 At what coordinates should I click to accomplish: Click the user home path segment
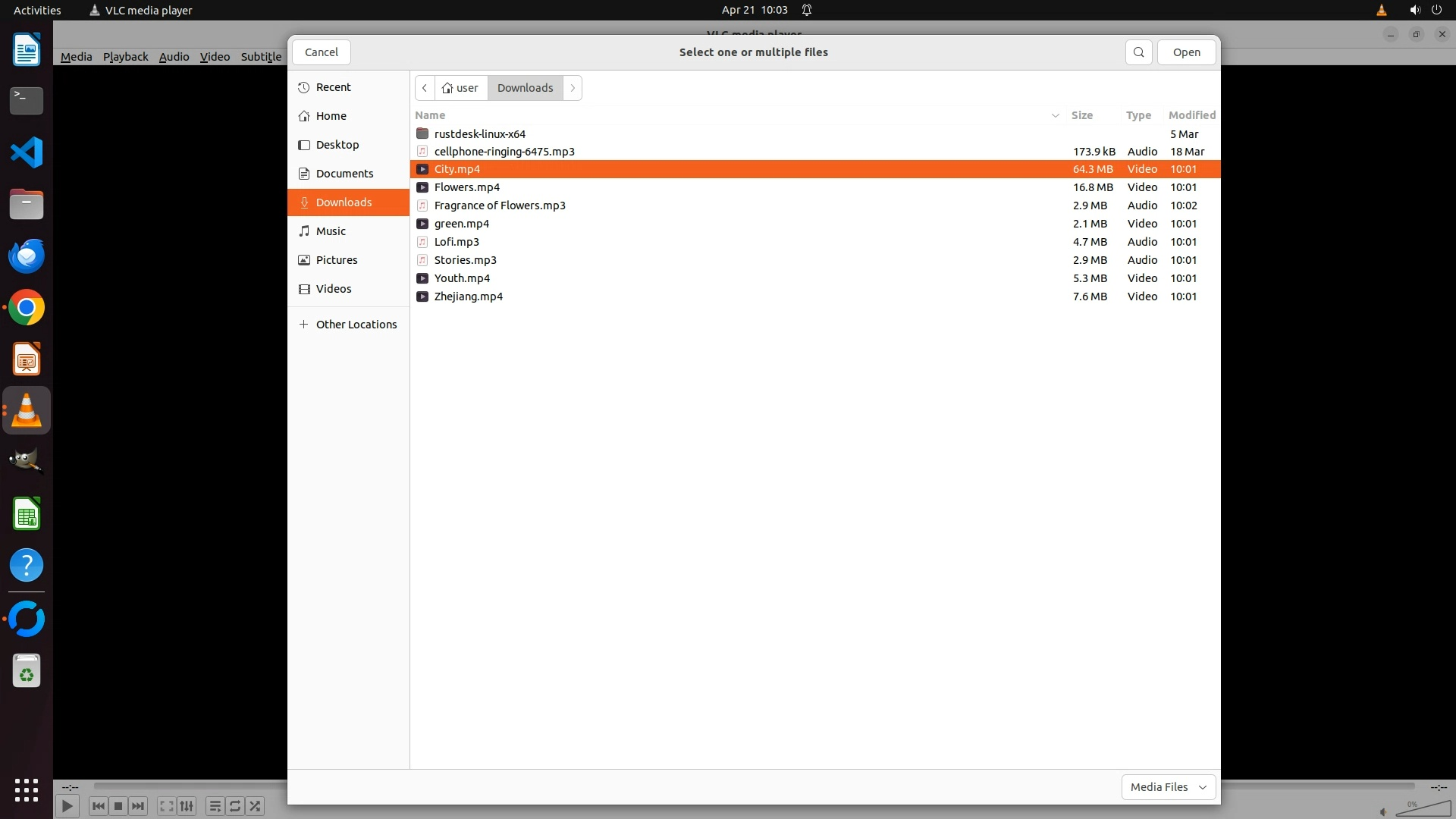[461, 88]
